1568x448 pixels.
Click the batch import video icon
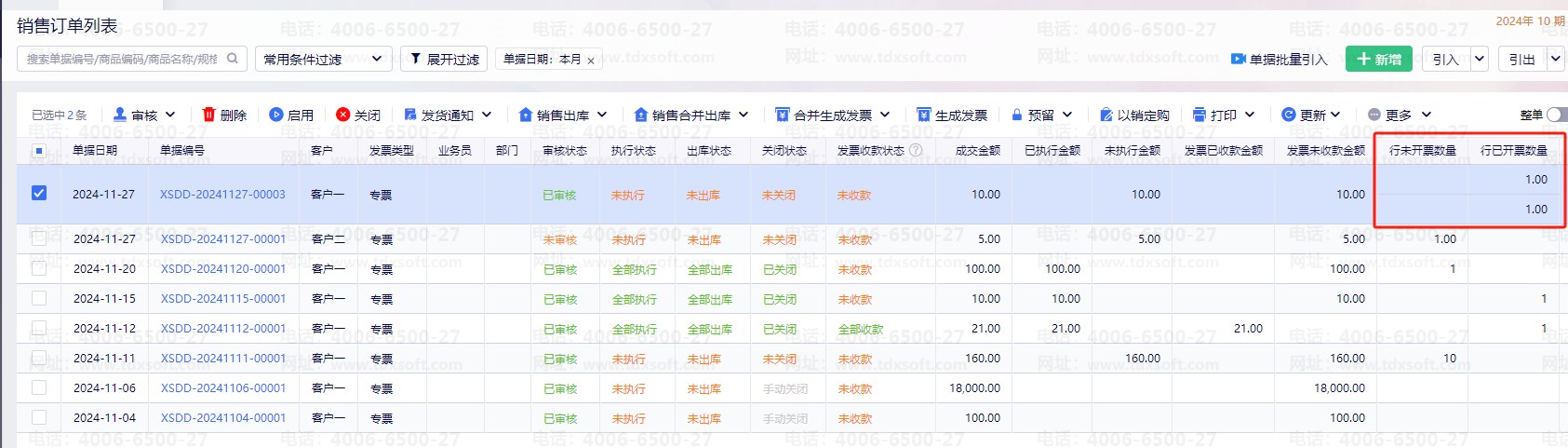1238,59
